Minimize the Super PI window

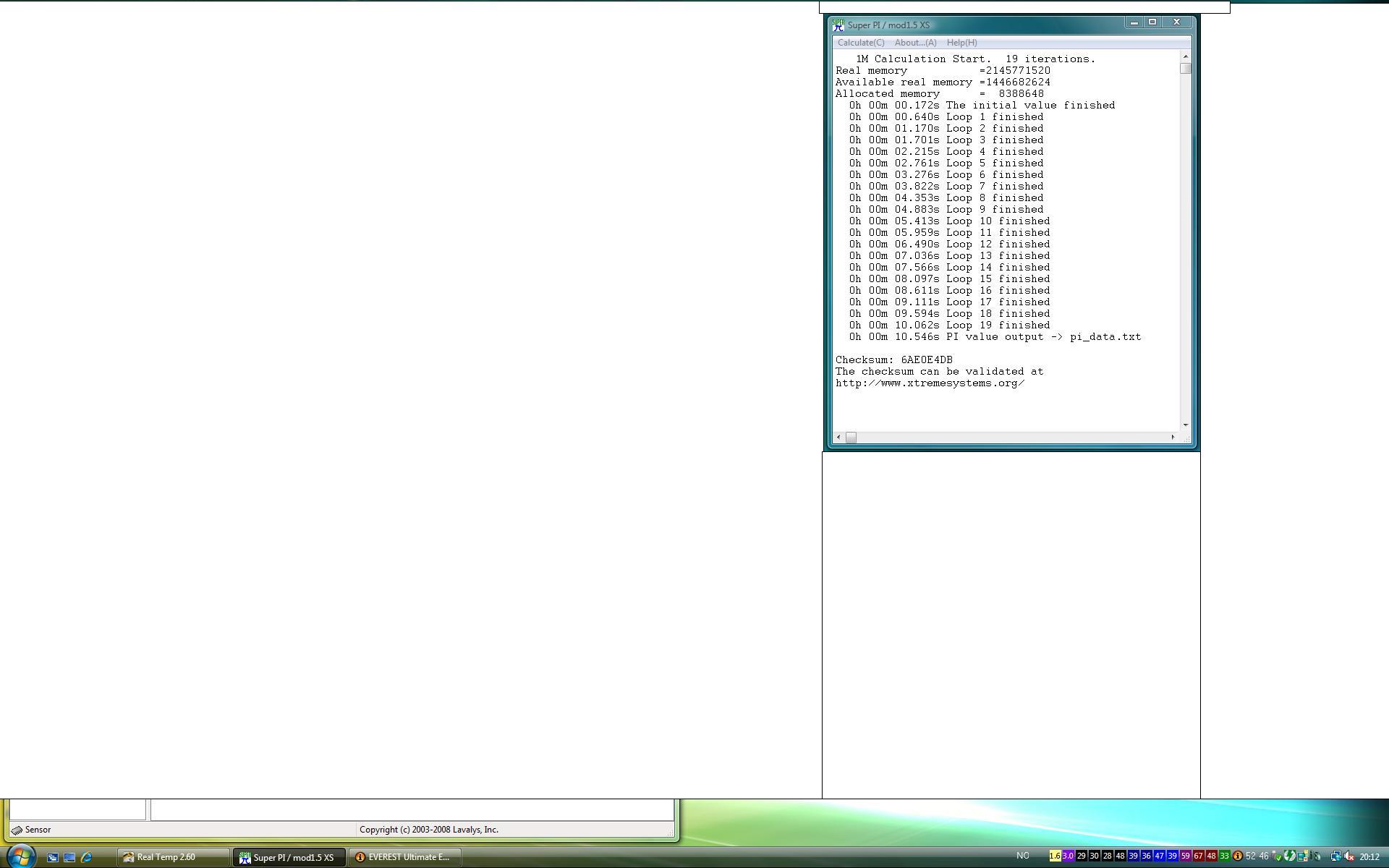[x=1134, y=22]
